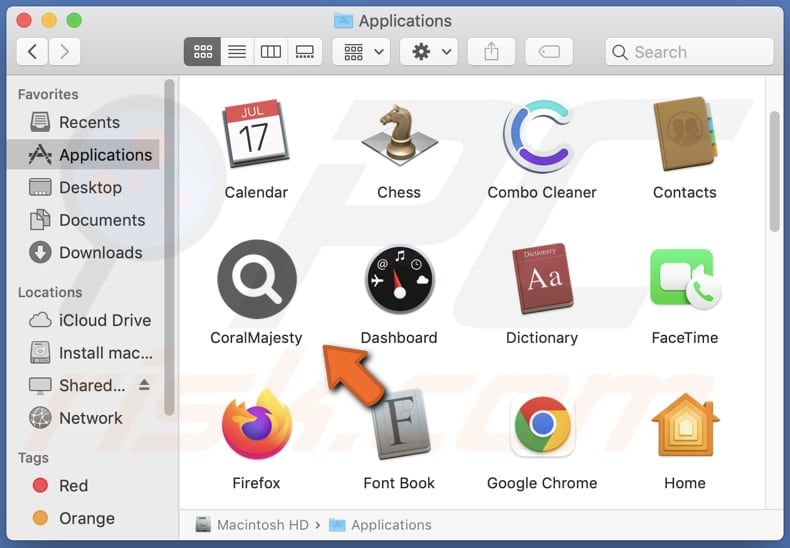Go back with the left chevron button
790x548 pixels.
[32, 51]
